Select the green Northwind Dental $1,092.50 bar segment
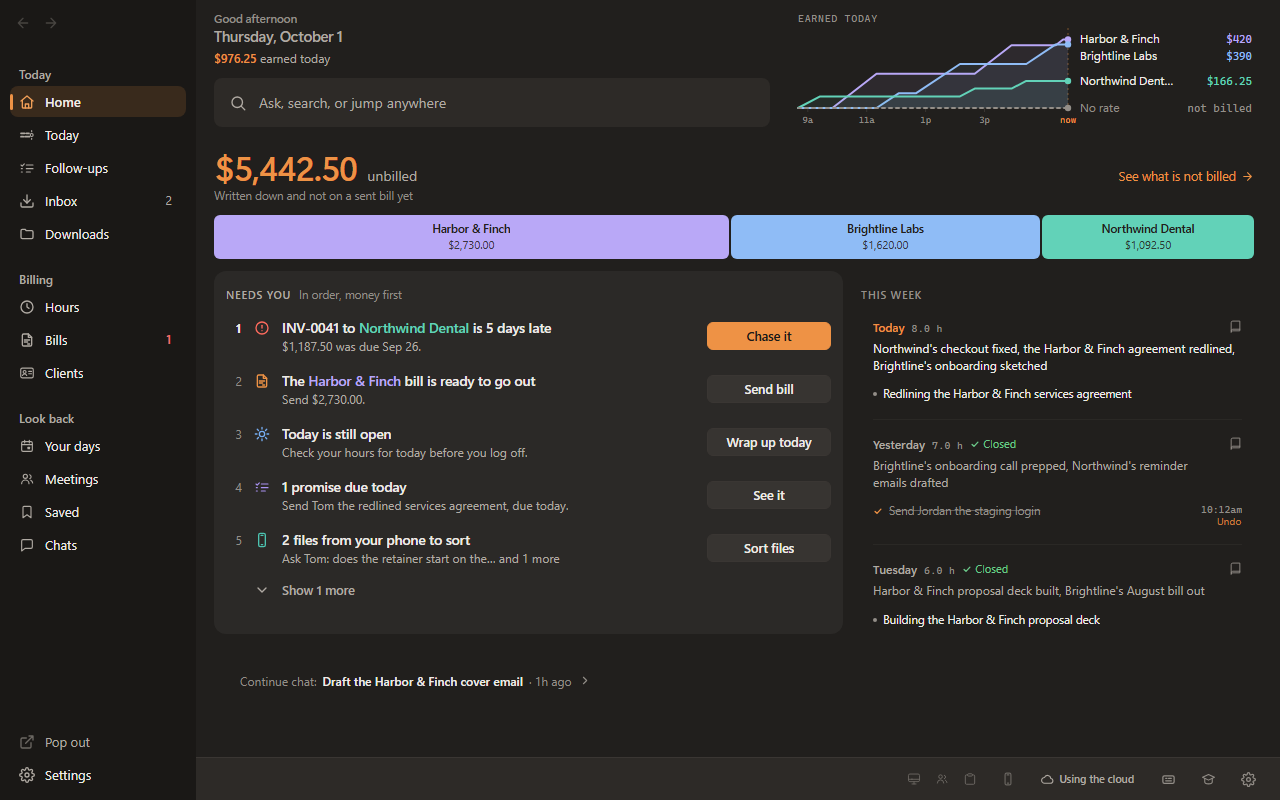Image resolution: width=1280 pixels, height=800 pixels. (1148, 237)
